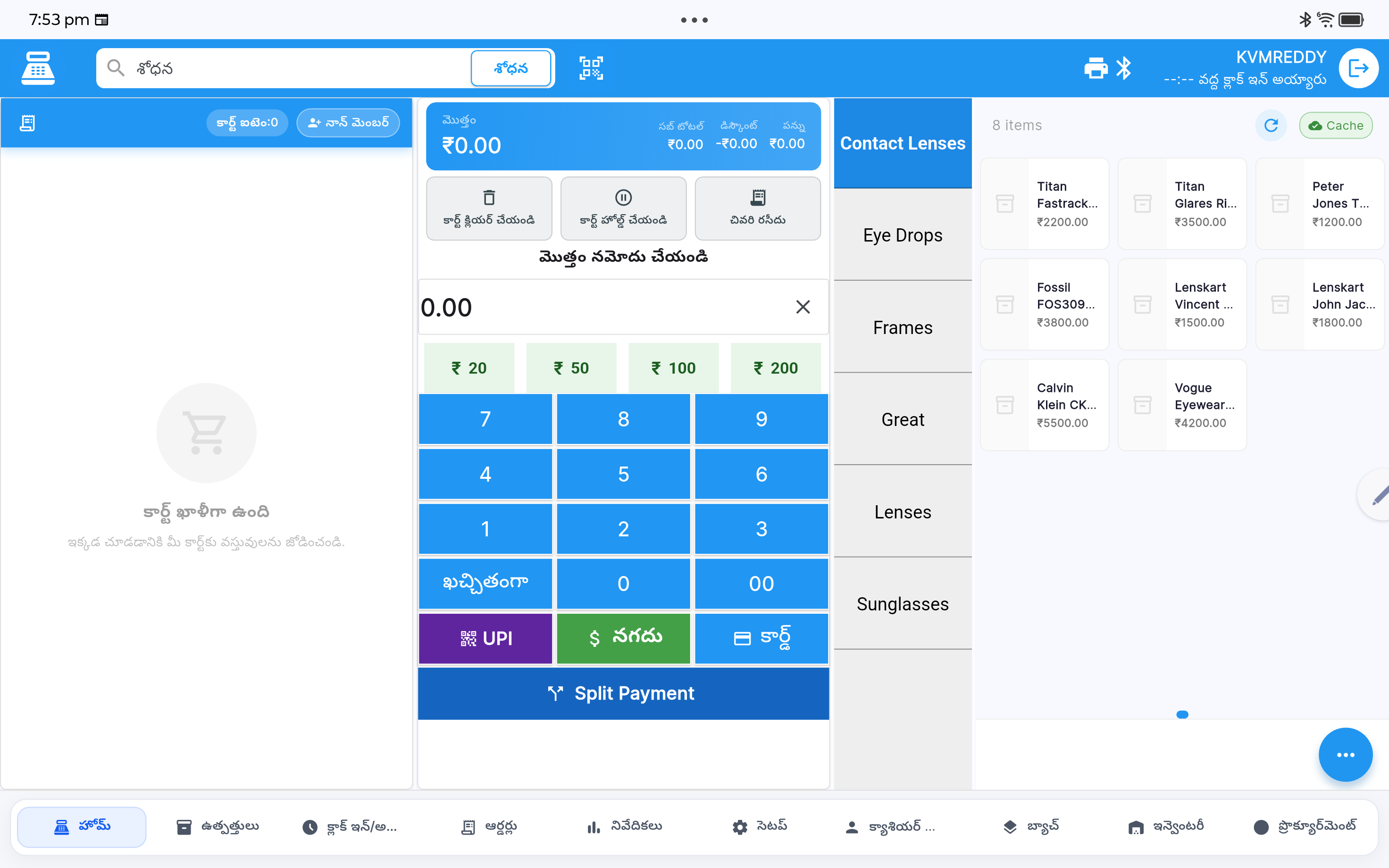Click the receipt icon in cart header
1389x868 pixels.
27,123
